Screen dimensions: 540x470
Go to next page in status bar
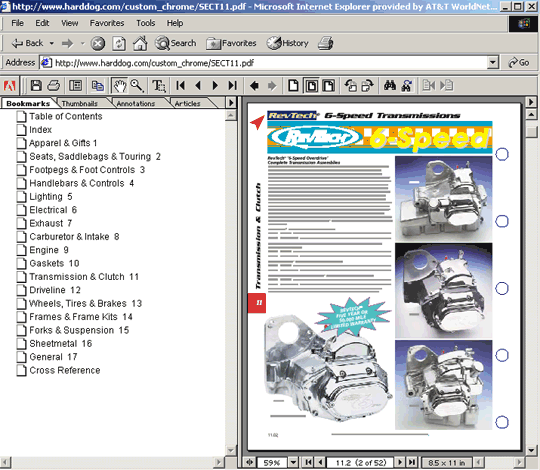(400, 462)
